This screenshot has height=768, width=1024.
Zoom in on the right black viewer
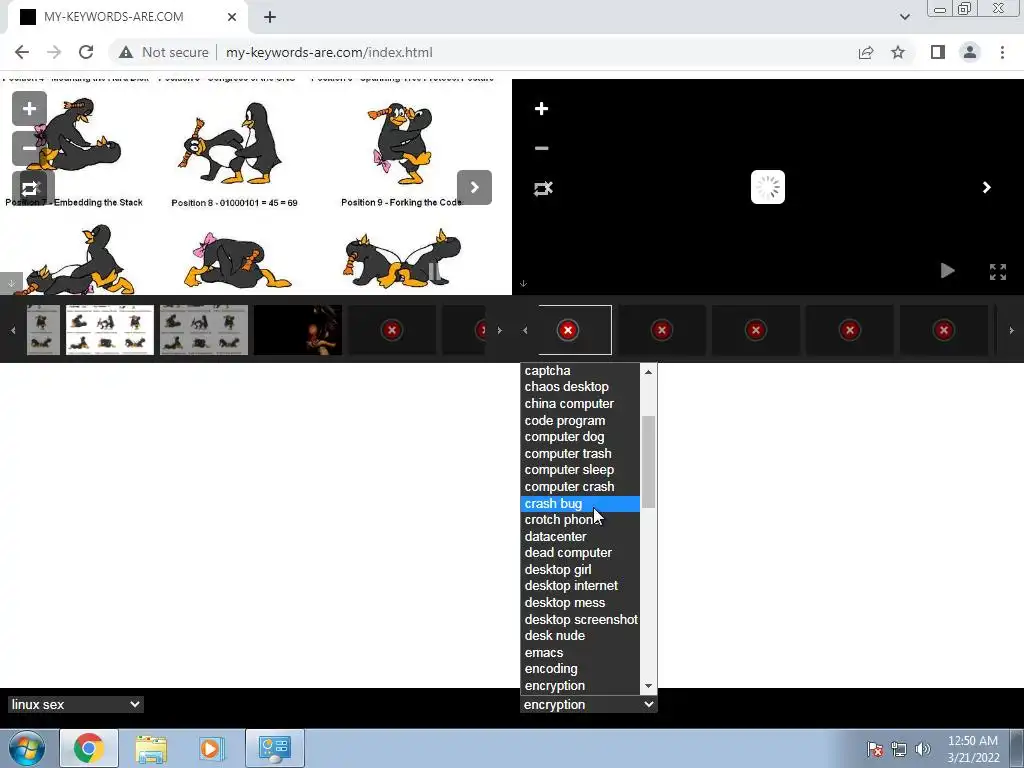[x=541, y=108]
